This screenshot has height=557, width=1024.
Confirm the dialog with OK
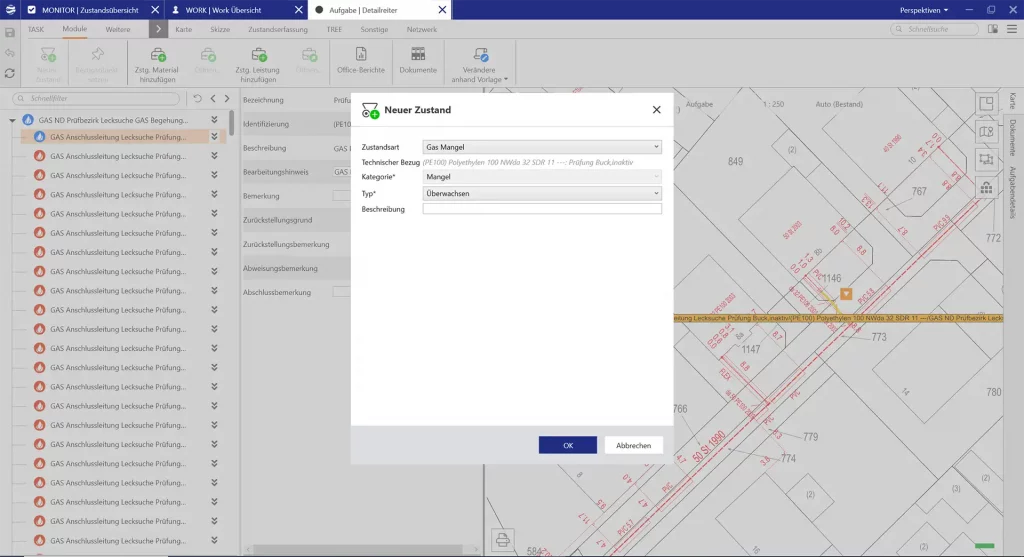click(x=567, y=445)
